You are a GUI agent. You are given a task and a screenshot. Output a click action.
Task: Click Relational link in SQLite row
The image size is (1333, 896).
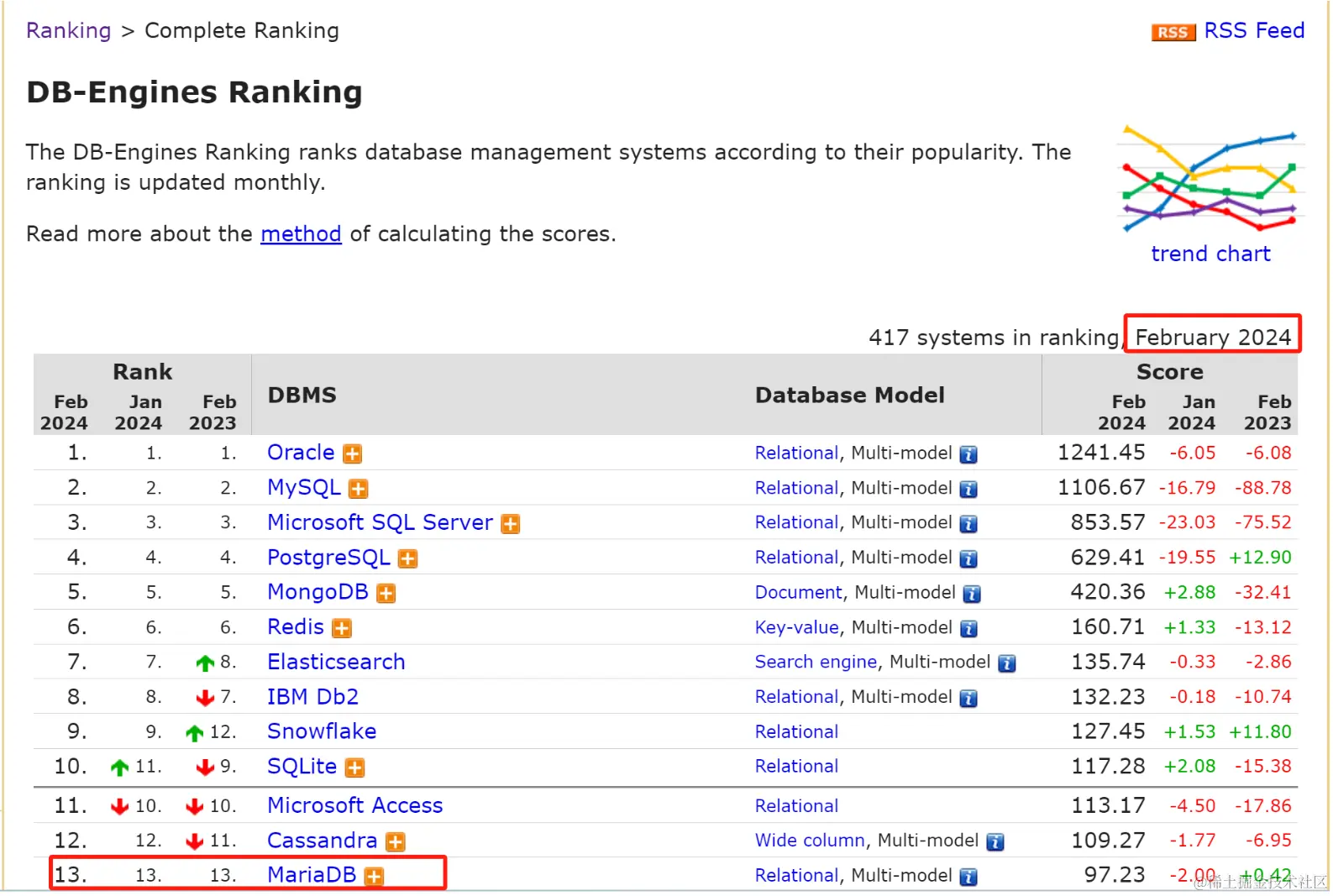[796, 766]
